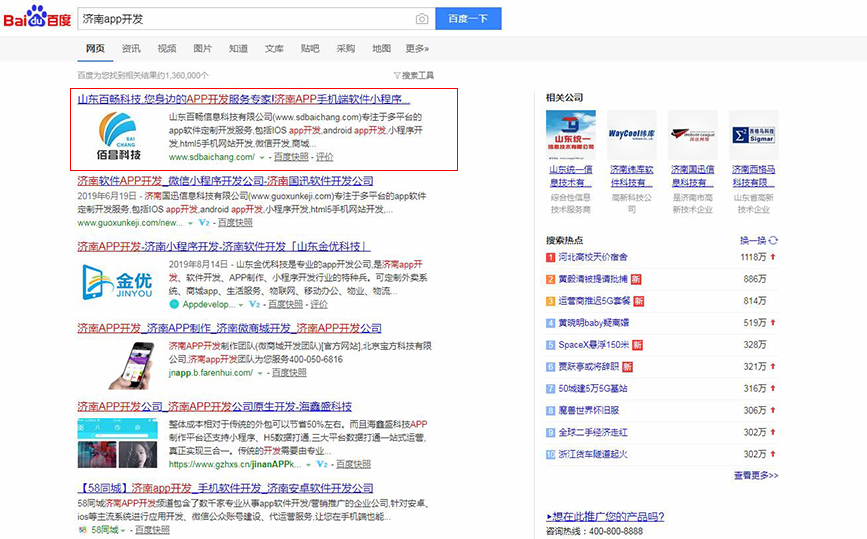Open the 山东百畅科技 result title link

pyautogui.click(x=244, y=99)
